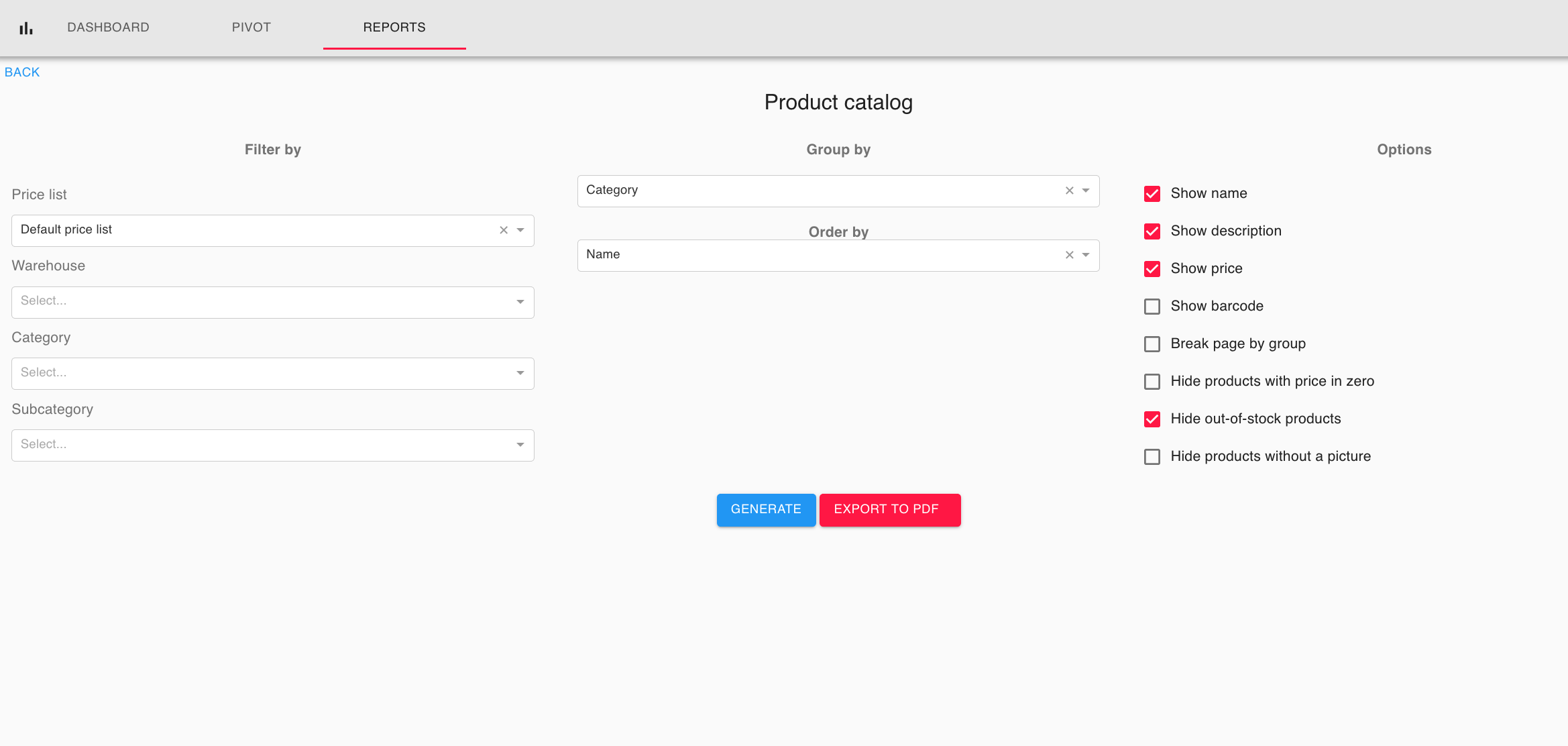The image size is (1568, 746).
Task: Open the Group by dropdown arrow
Action: click(x=1086, y=191)
